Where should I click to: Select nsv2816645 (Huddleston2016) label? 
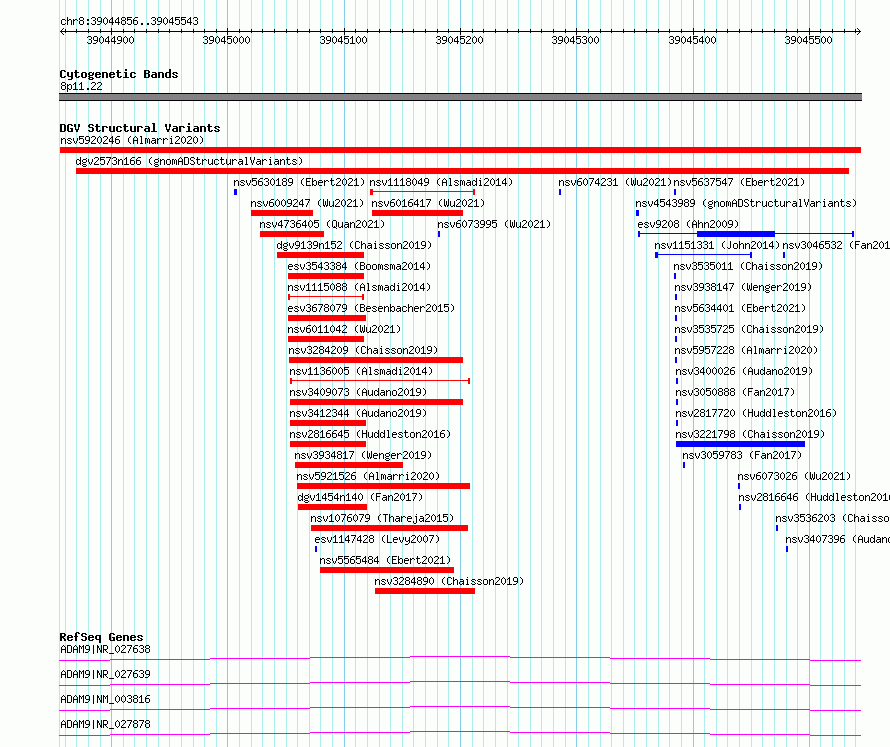[x=370, y=434]
